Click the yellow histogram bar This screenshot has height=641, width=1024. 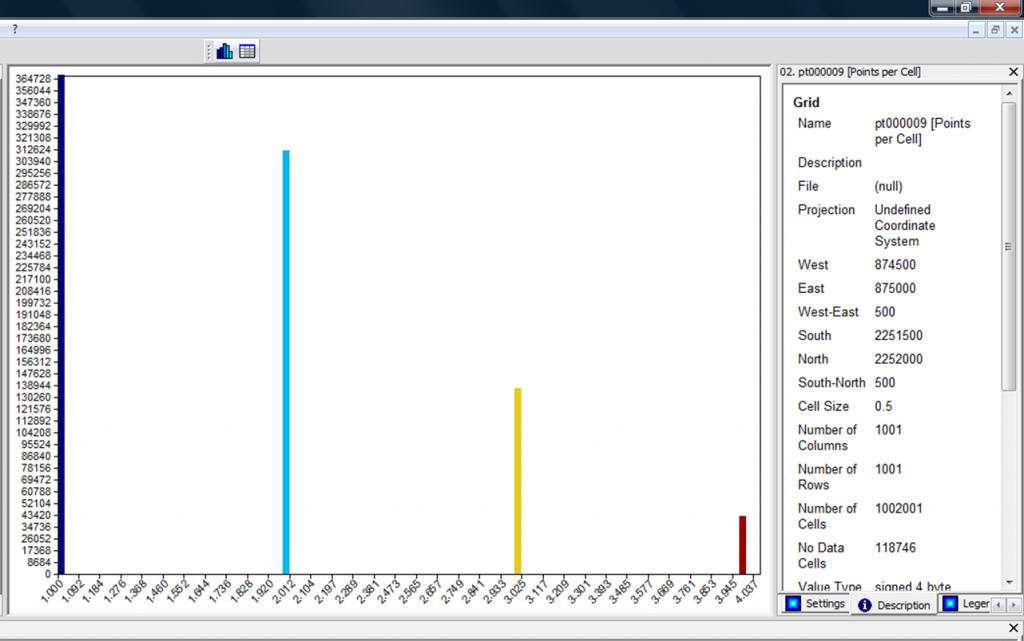[517, 480]
